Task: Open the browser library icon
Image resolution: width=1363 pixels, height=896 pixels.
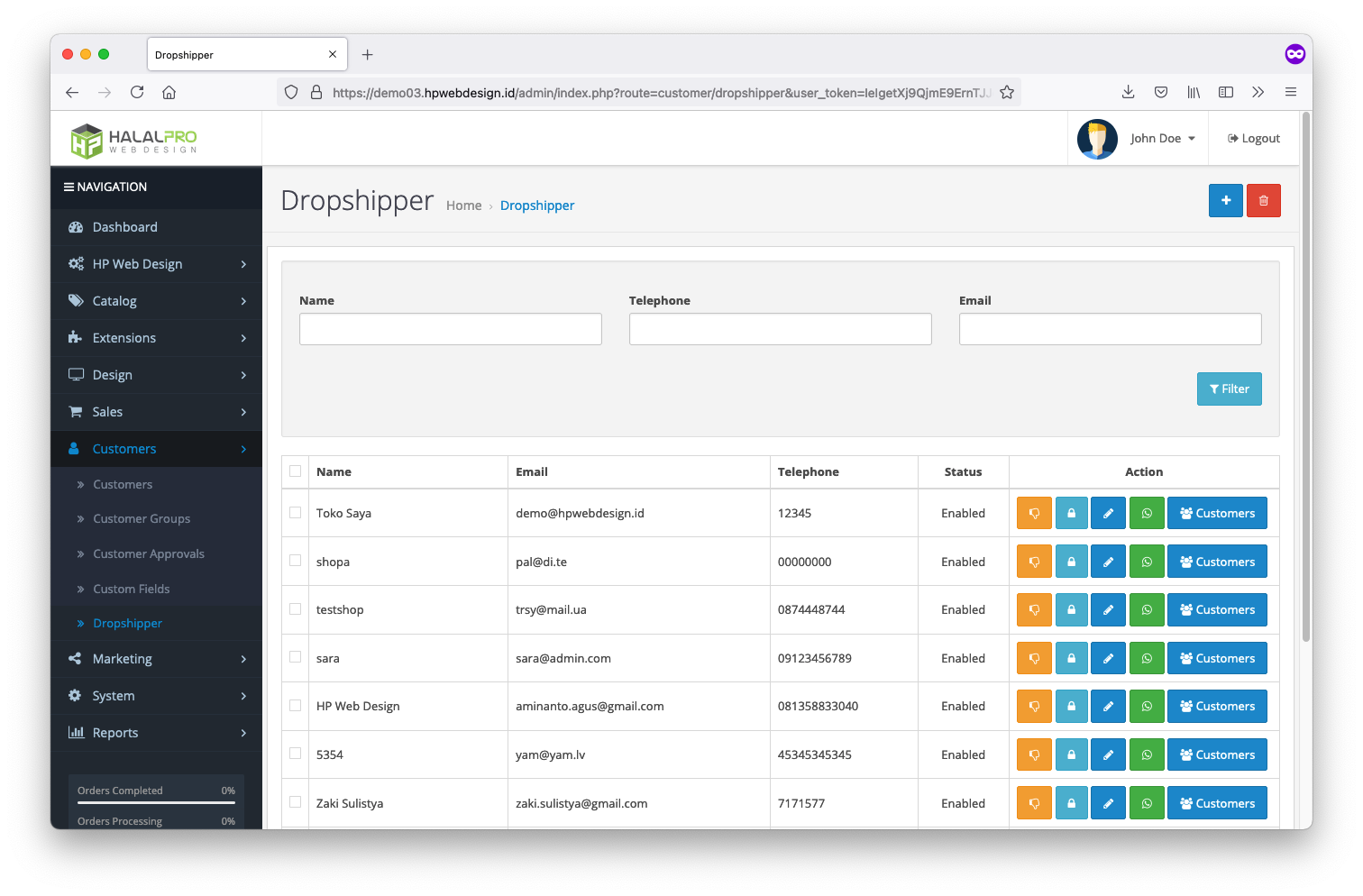Action: coord(1194,92)
